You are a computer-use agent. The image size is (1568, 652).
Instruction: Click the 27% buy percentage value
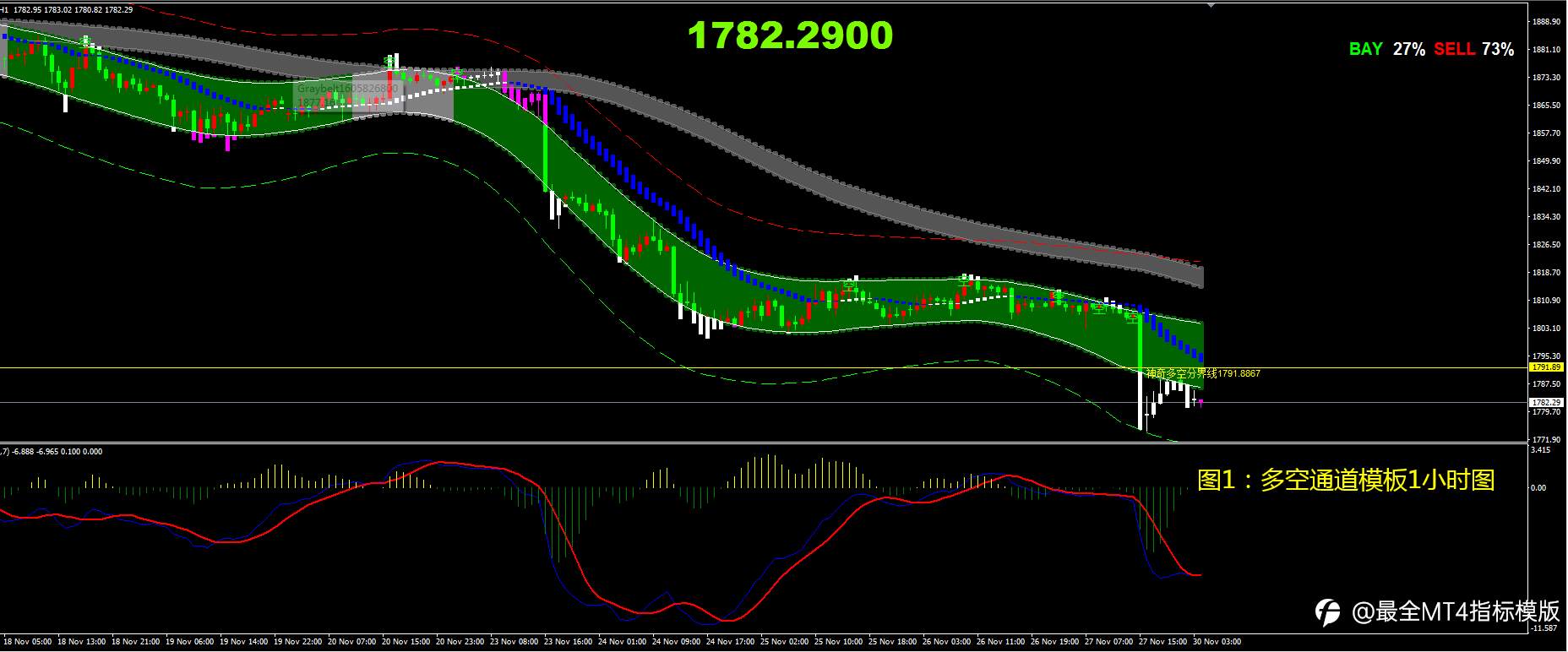tap(1409, 49)
